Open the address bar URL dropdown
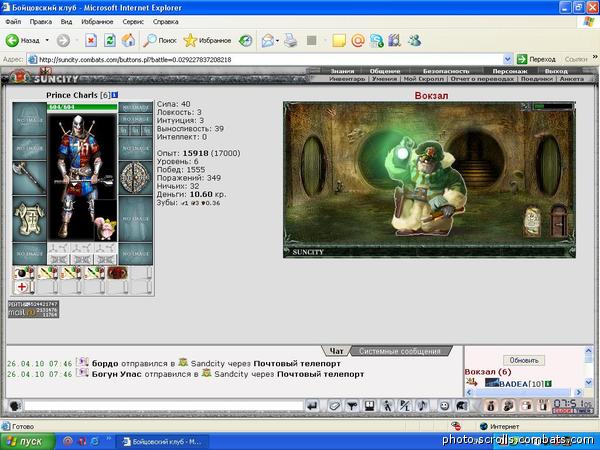 (x=507, y=59)
